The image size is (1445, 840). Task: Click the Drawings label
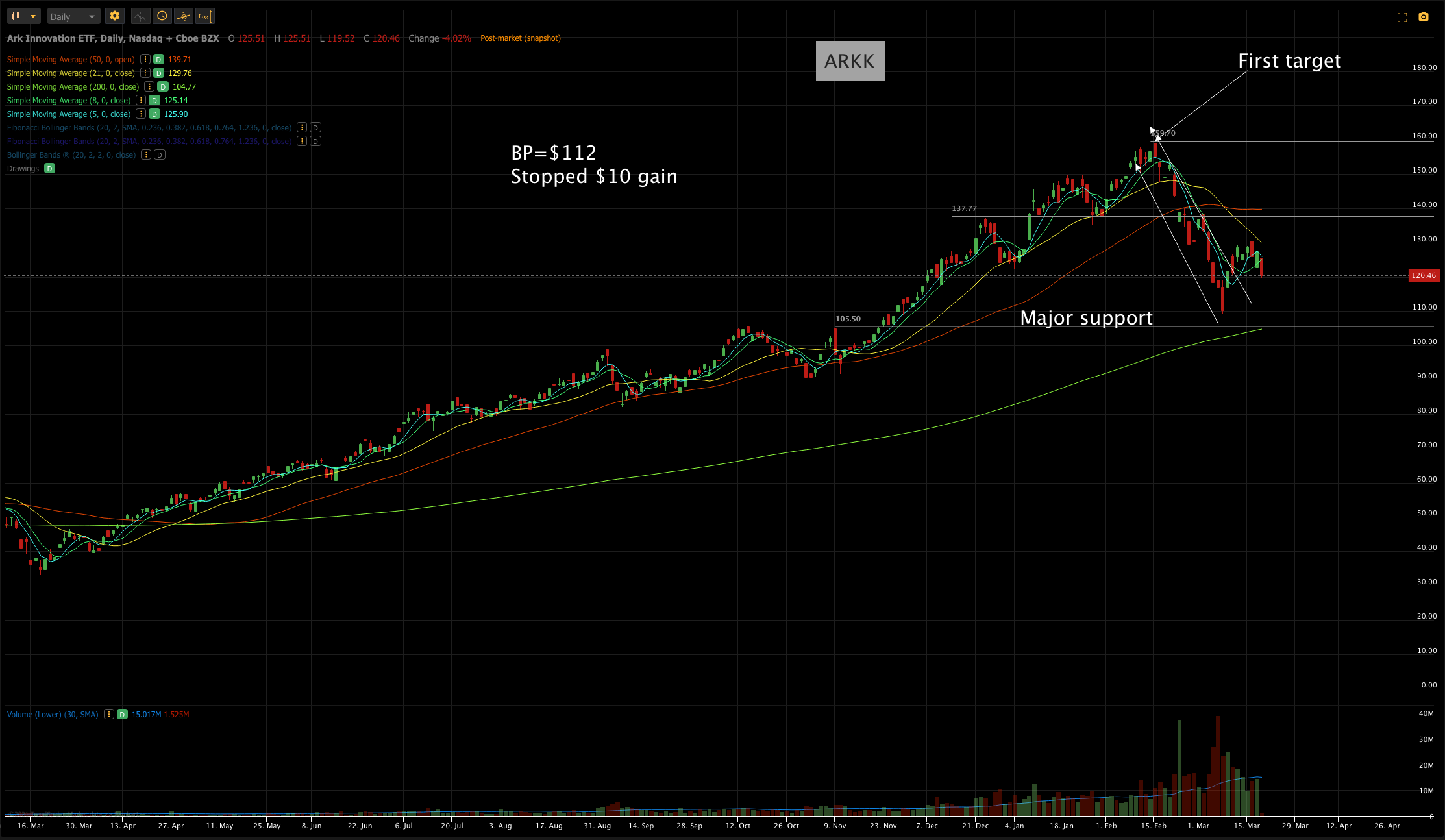coord(23,168)
